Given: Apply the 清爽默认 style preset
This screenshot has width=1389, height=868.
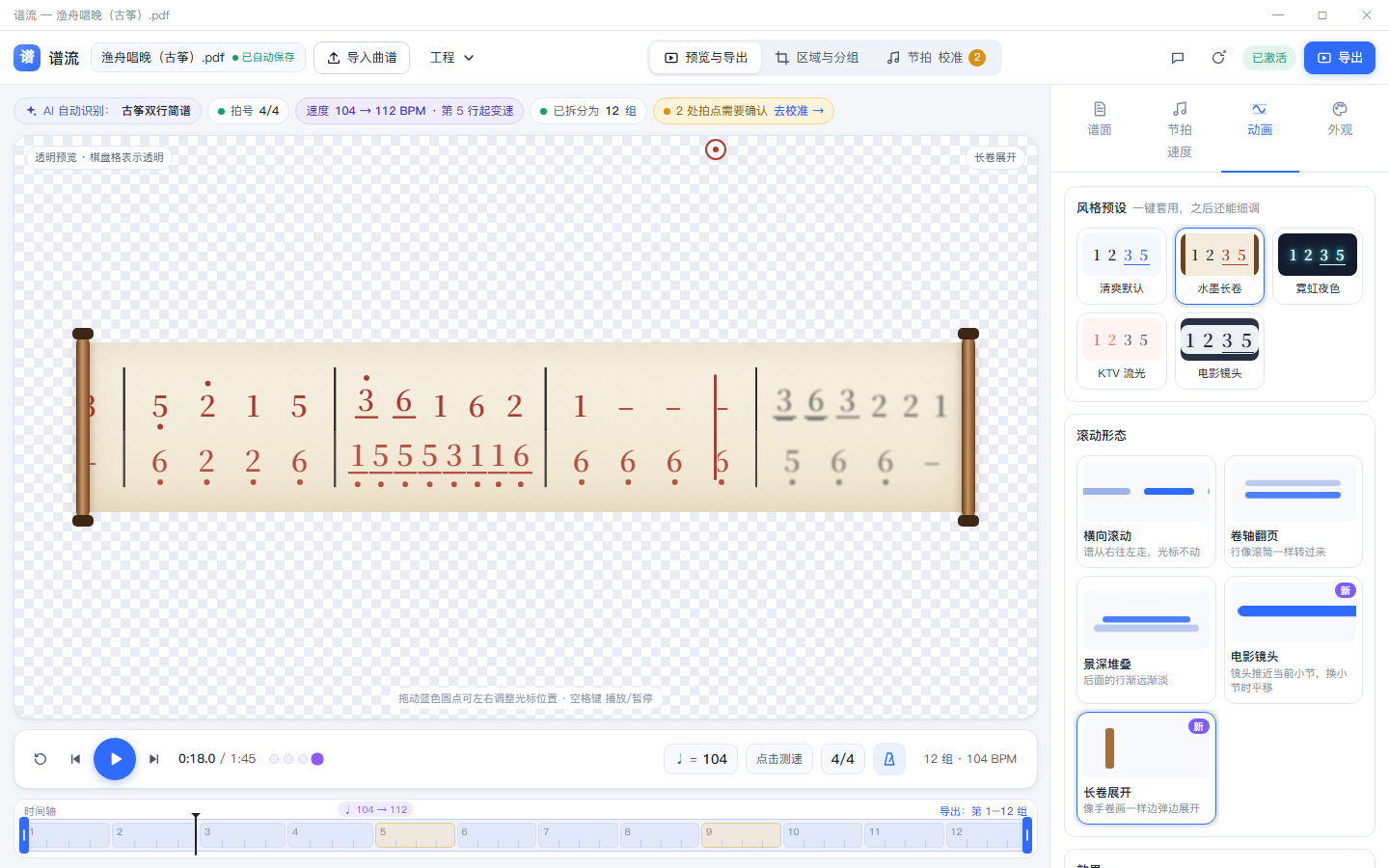Looking at the screenshot, I should (x=1122, y=266).
